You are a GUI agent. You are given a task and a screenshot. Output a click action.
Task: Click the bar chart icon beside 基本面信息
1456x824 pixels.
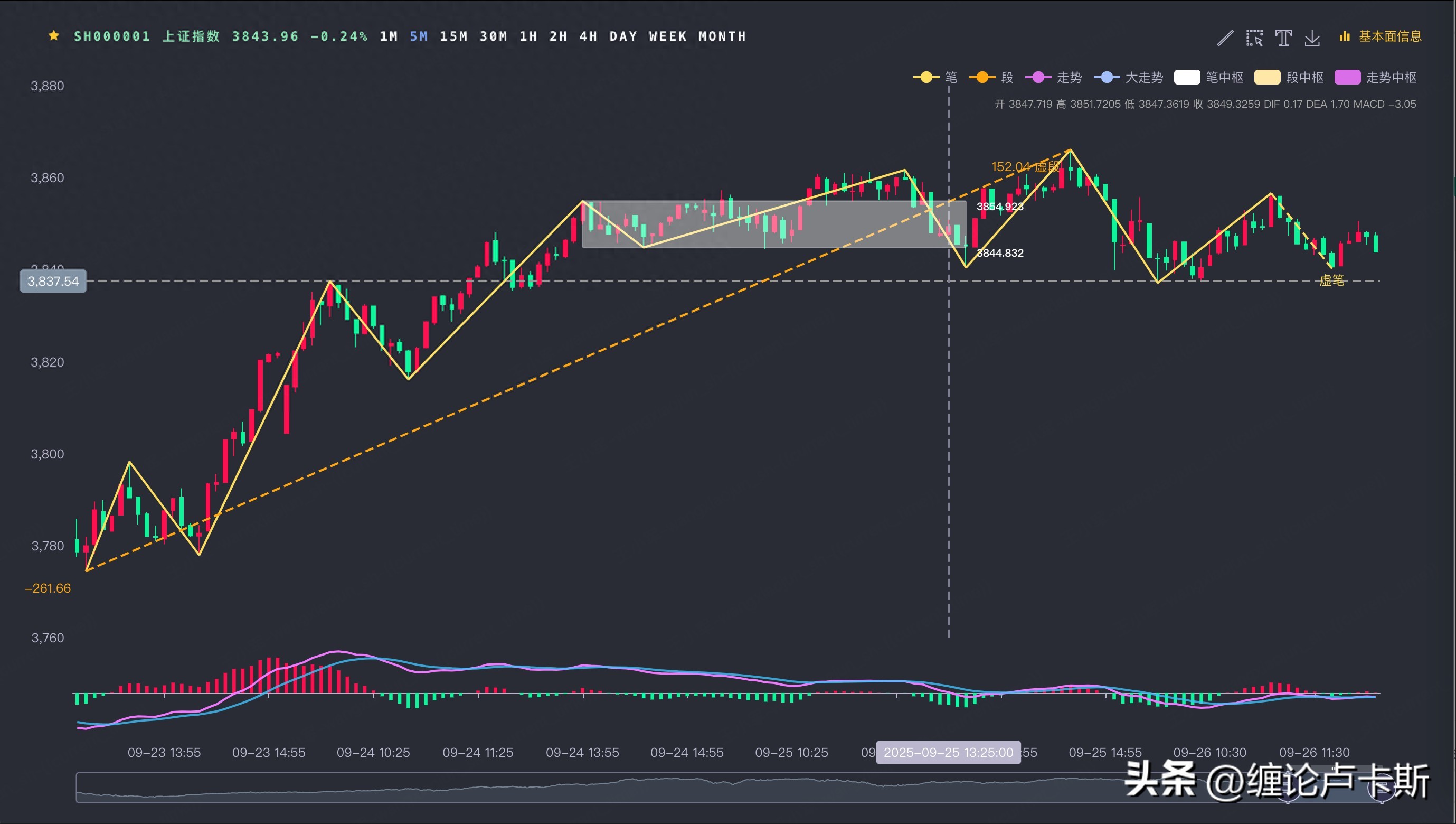point(1345,37)
